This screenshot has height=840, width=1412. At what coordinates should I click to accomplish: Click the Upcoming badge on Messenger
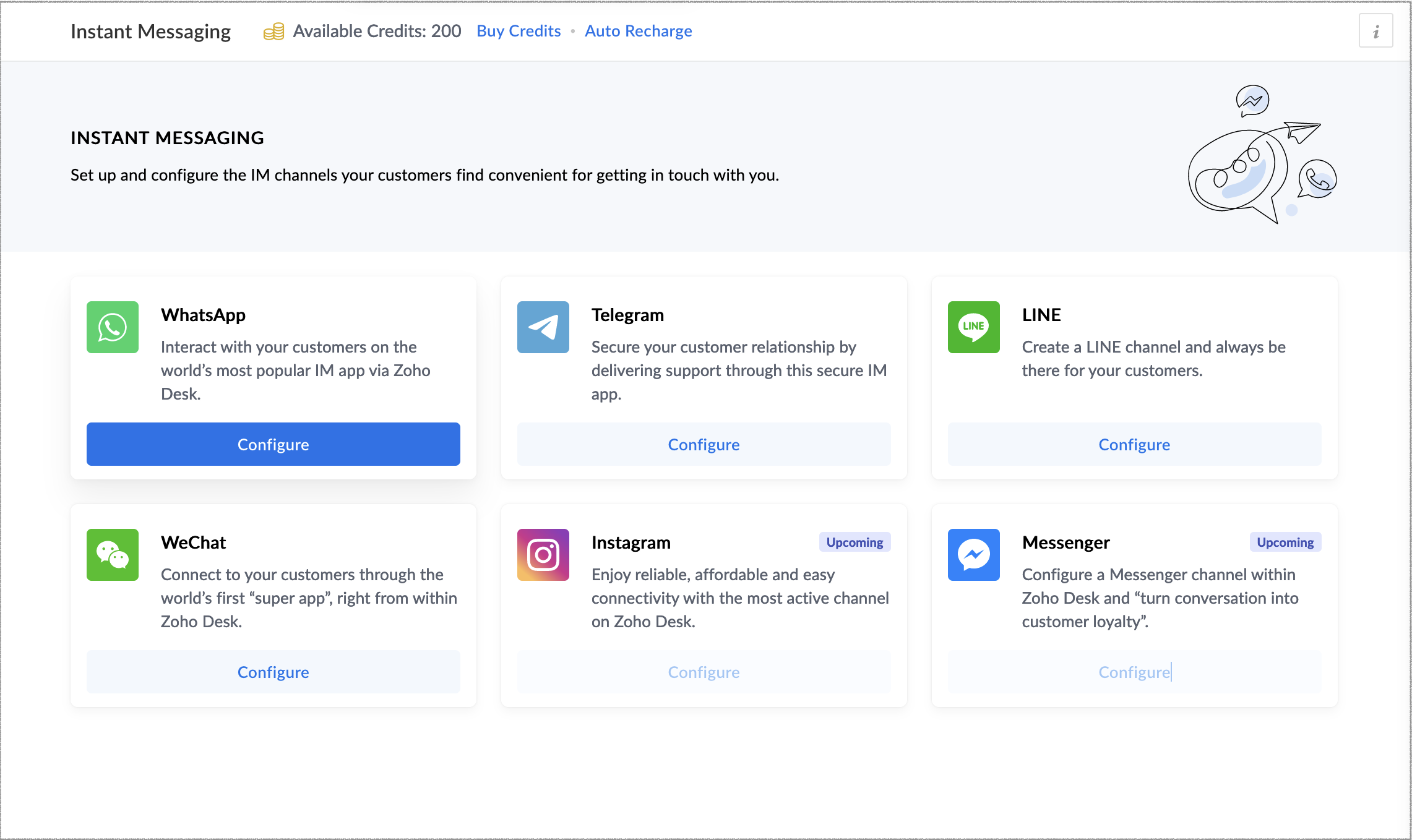(x=1286, y=542)
